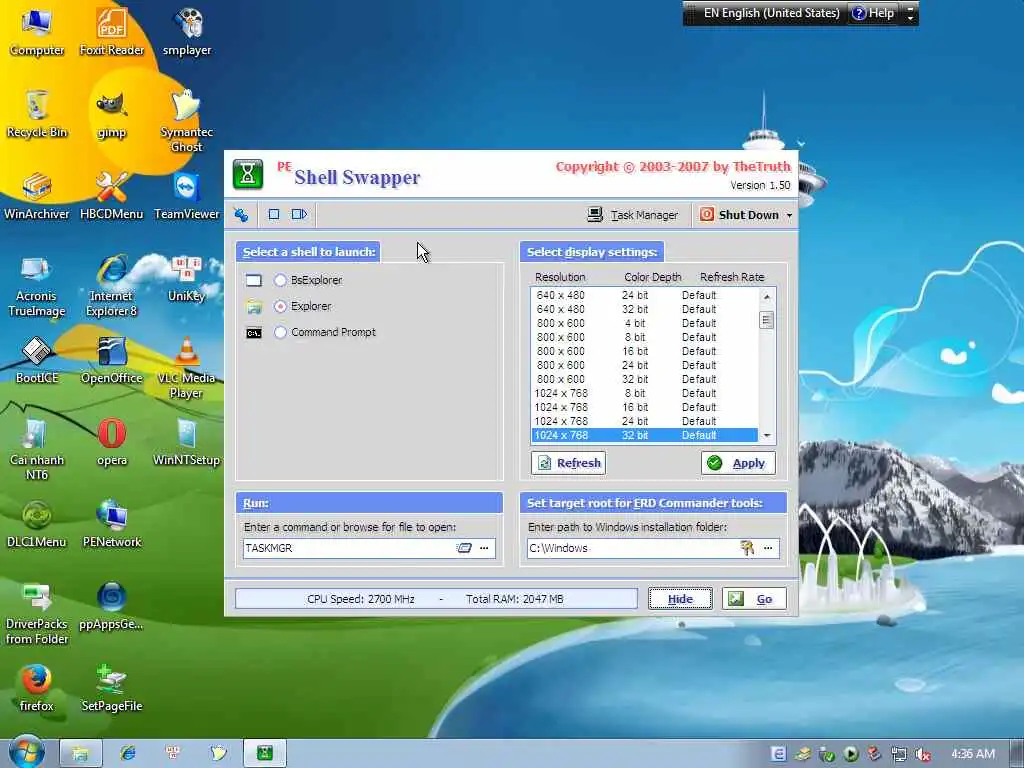The image size is (1024, 768).
Task: Select DriverPacks from Folder icon
Action: (37, 614)
